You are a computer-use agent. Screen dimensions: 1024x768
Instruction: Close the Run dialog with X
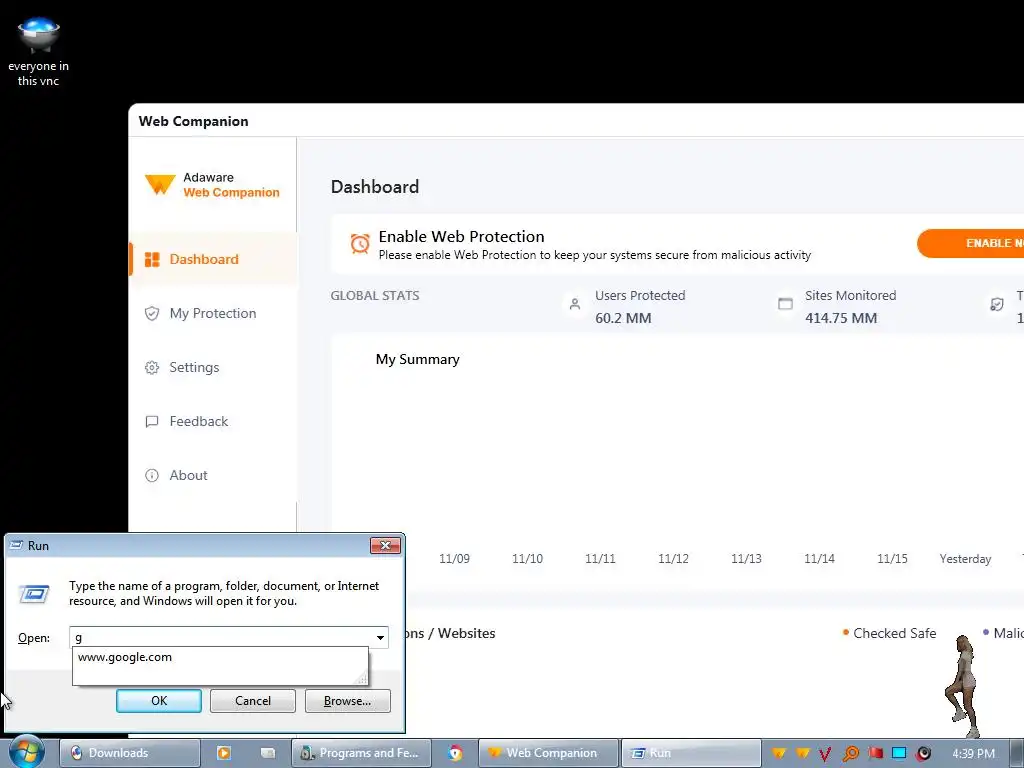385,545
